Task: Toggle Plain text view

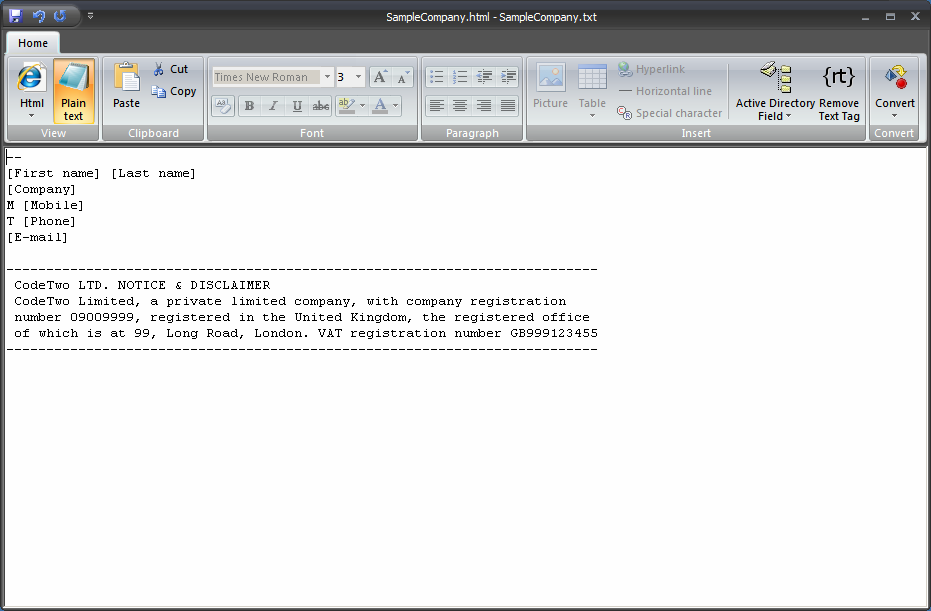Action: click(74, 91)
